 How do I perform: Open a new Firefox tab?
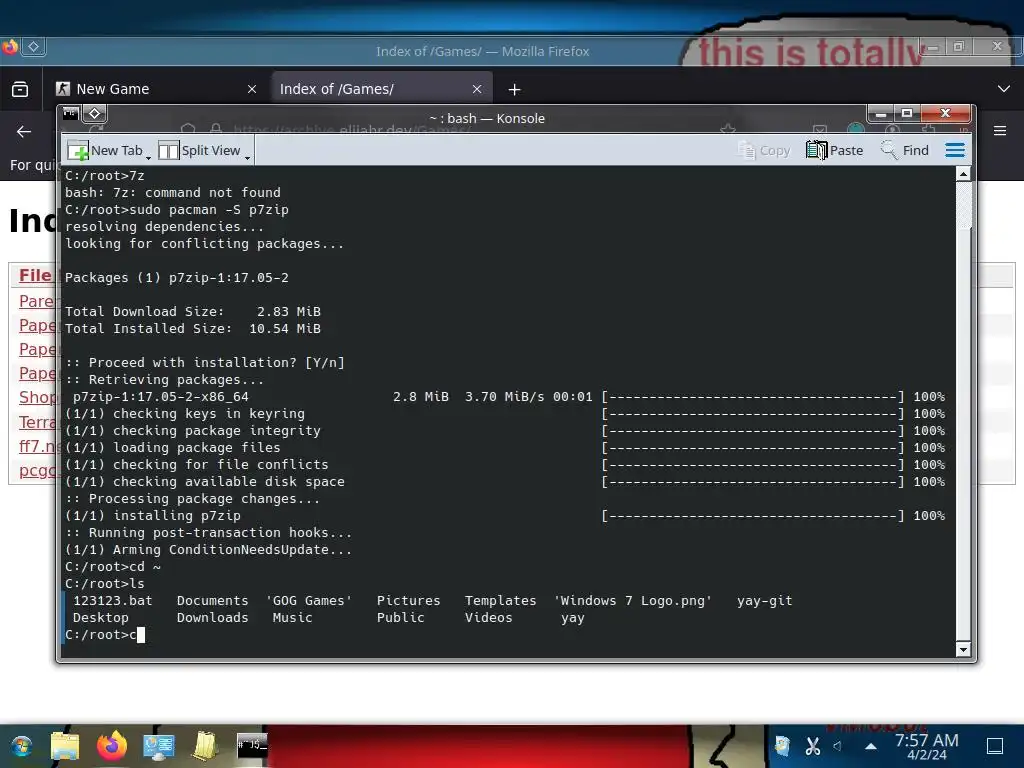pyautogui.click(x=515, y=89)
